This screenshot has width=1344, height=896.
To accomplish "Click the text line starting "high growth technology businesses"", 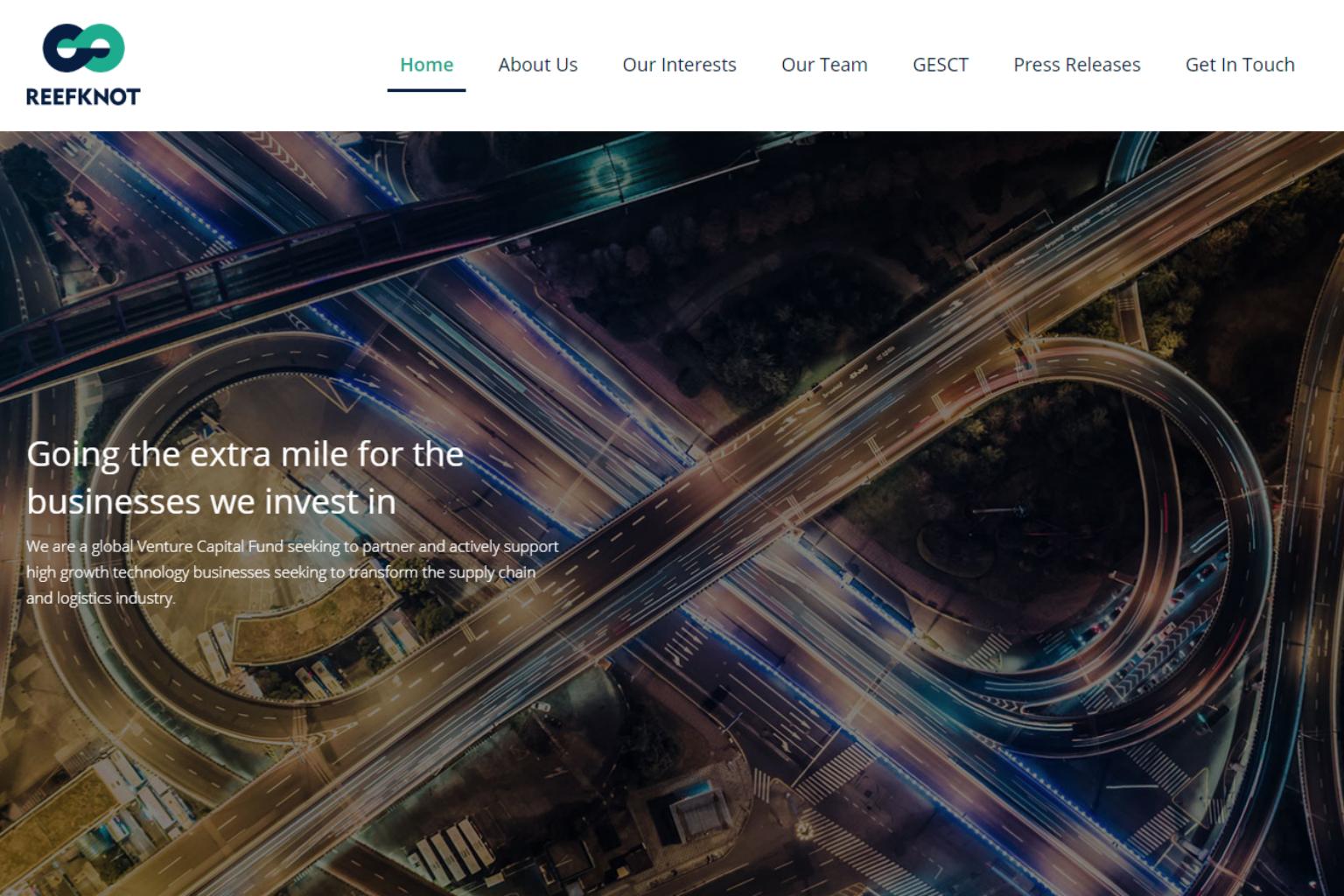I will click(280, 572).
